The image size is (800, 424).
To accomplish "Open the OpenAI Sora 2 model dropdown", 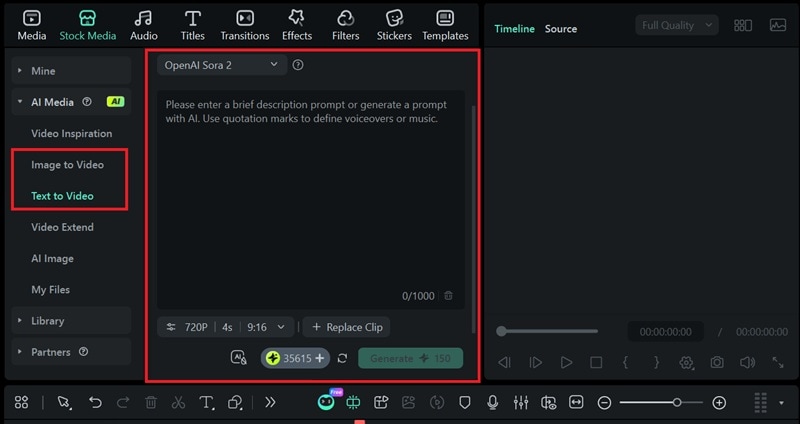I will click(221, 65).
